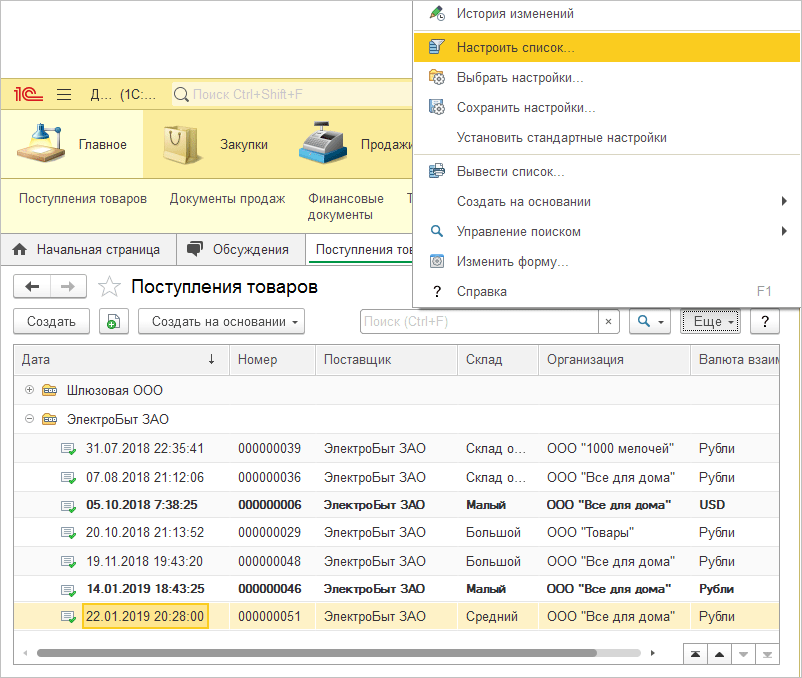Open the Создать на основании dropdown button

221,322
